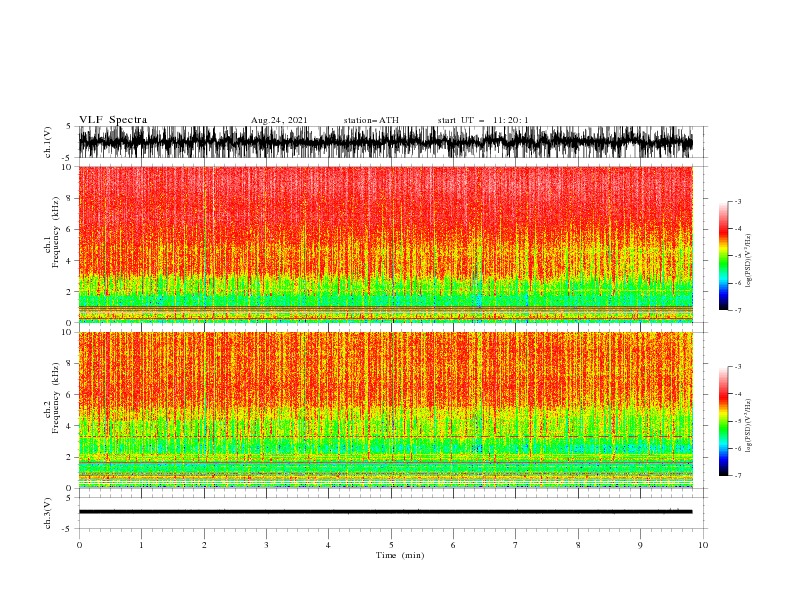Screen dimensions: 792x612
Task: Click the 'ch.3(V)' waveform axis label
Action: (x=48, y=513)
